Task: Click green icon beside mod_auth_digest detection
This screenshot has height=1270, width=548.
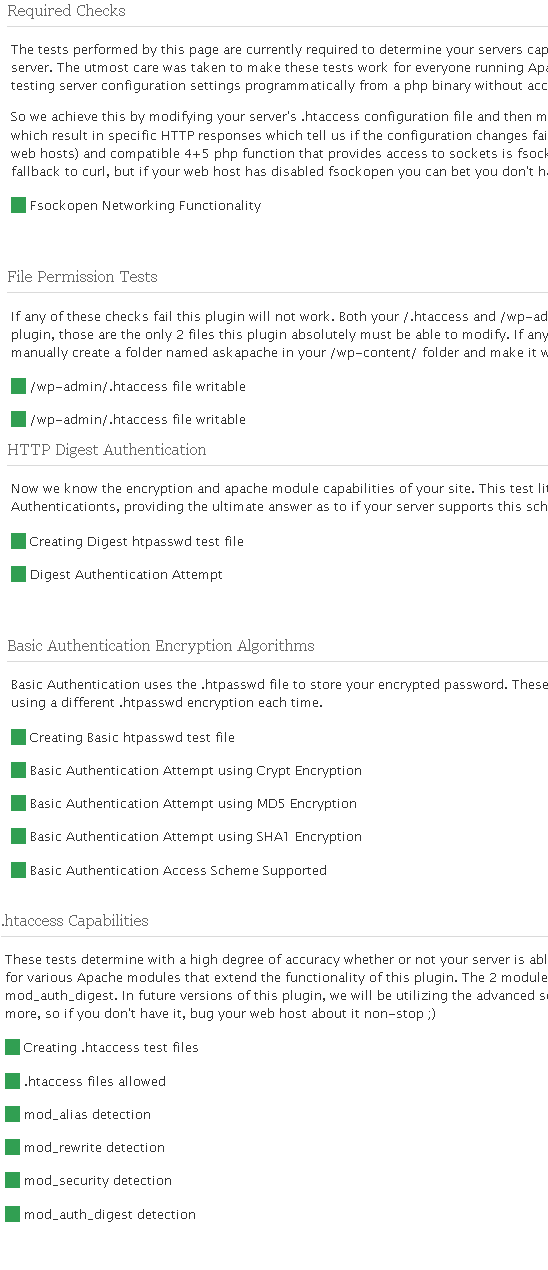Action: (x=12, y=1214)
